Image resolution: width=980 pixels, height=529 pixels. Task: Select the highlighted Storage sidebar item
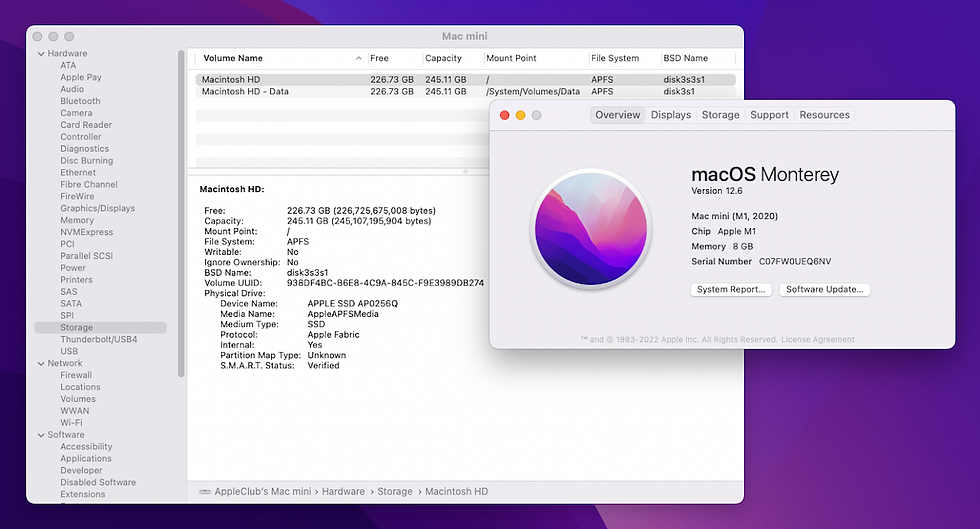(x=101, y=328)
